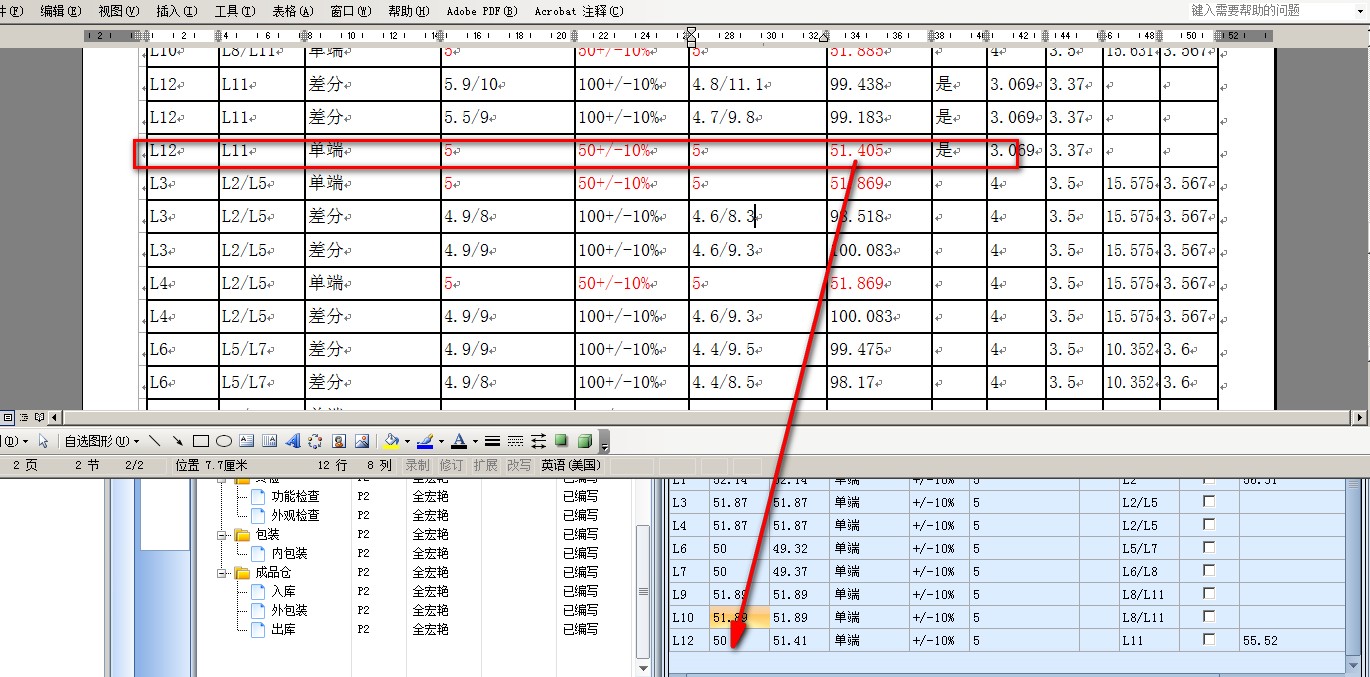Open fill color dropdown arrow
The height and width of the screenshot is (677, 1370).
pos(408,441)
